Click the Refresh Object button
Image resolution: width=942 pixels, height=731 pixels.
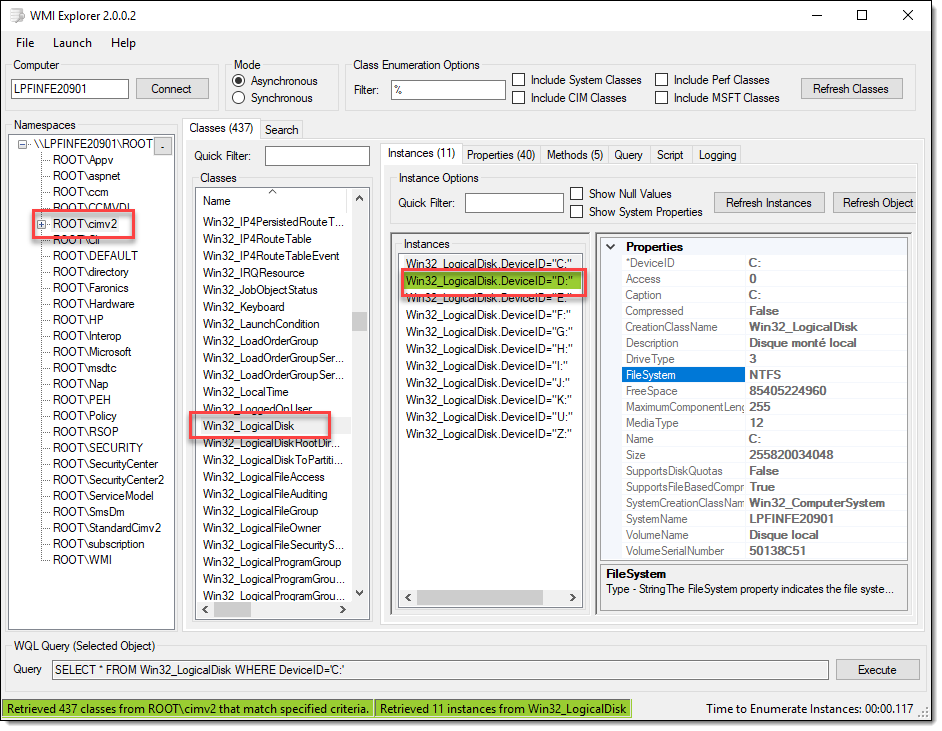click(877, 203)
